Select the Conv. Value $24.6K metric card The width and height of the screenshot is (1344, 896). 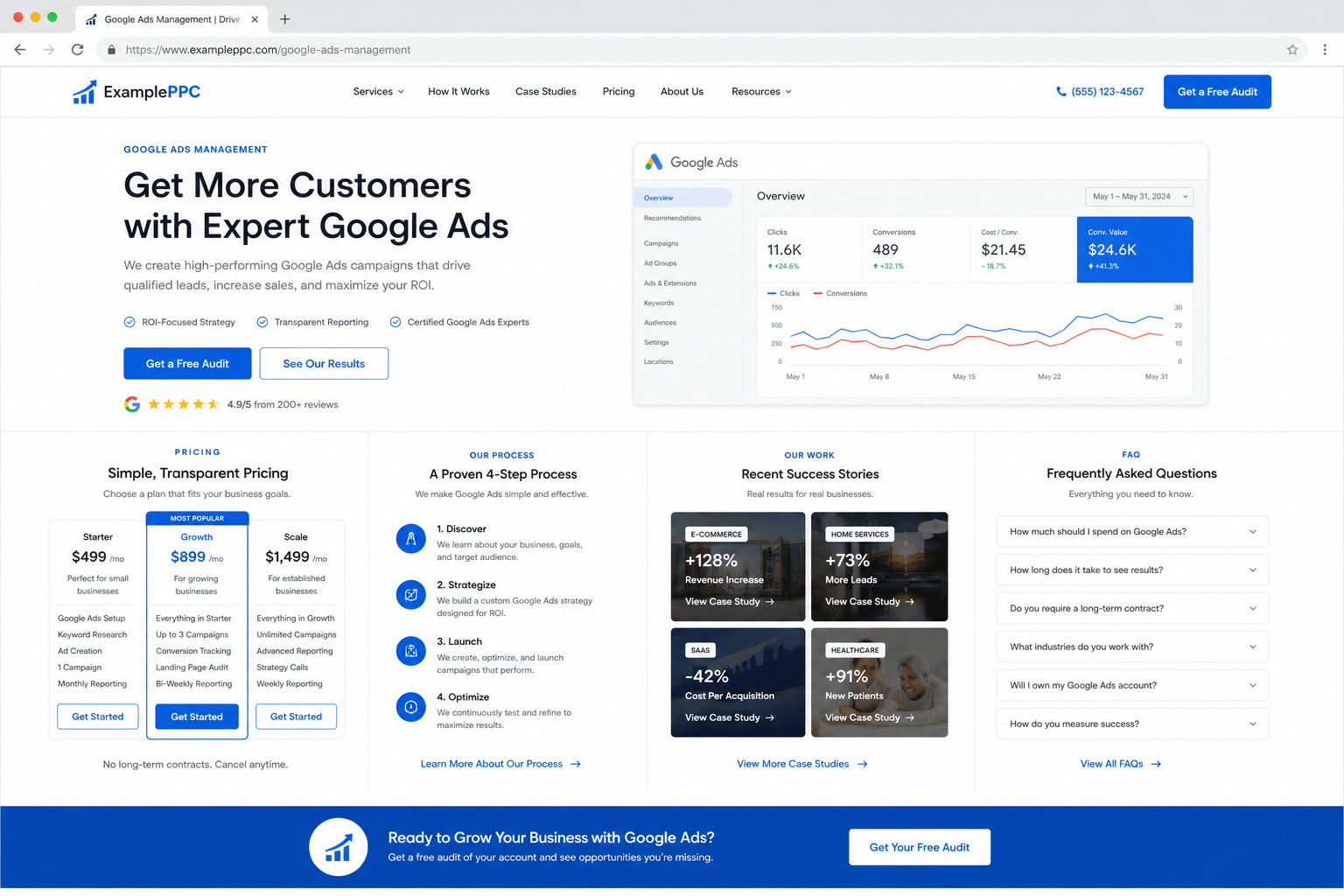click(1135, 249)
